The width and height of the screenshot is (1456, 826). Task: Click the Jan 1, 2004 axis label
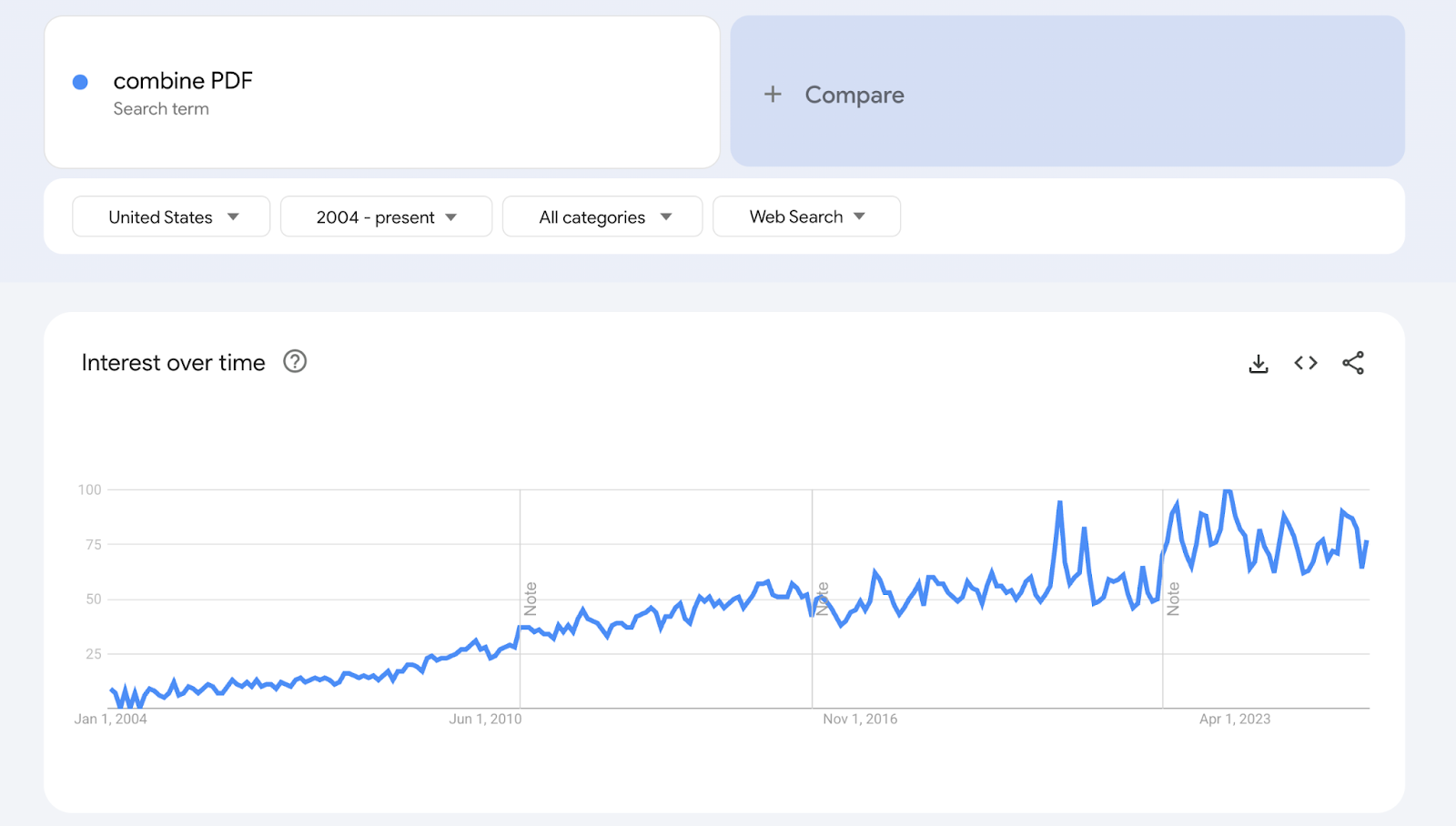tap(110, 719)
